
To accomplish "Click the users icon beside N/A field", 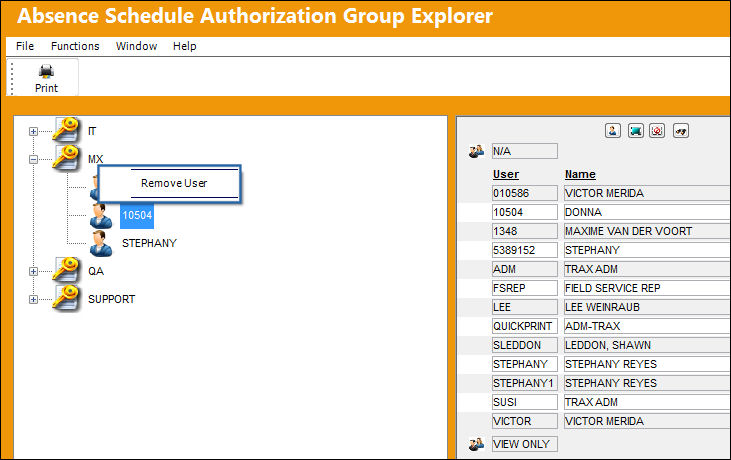I will (x=476, y=151).
